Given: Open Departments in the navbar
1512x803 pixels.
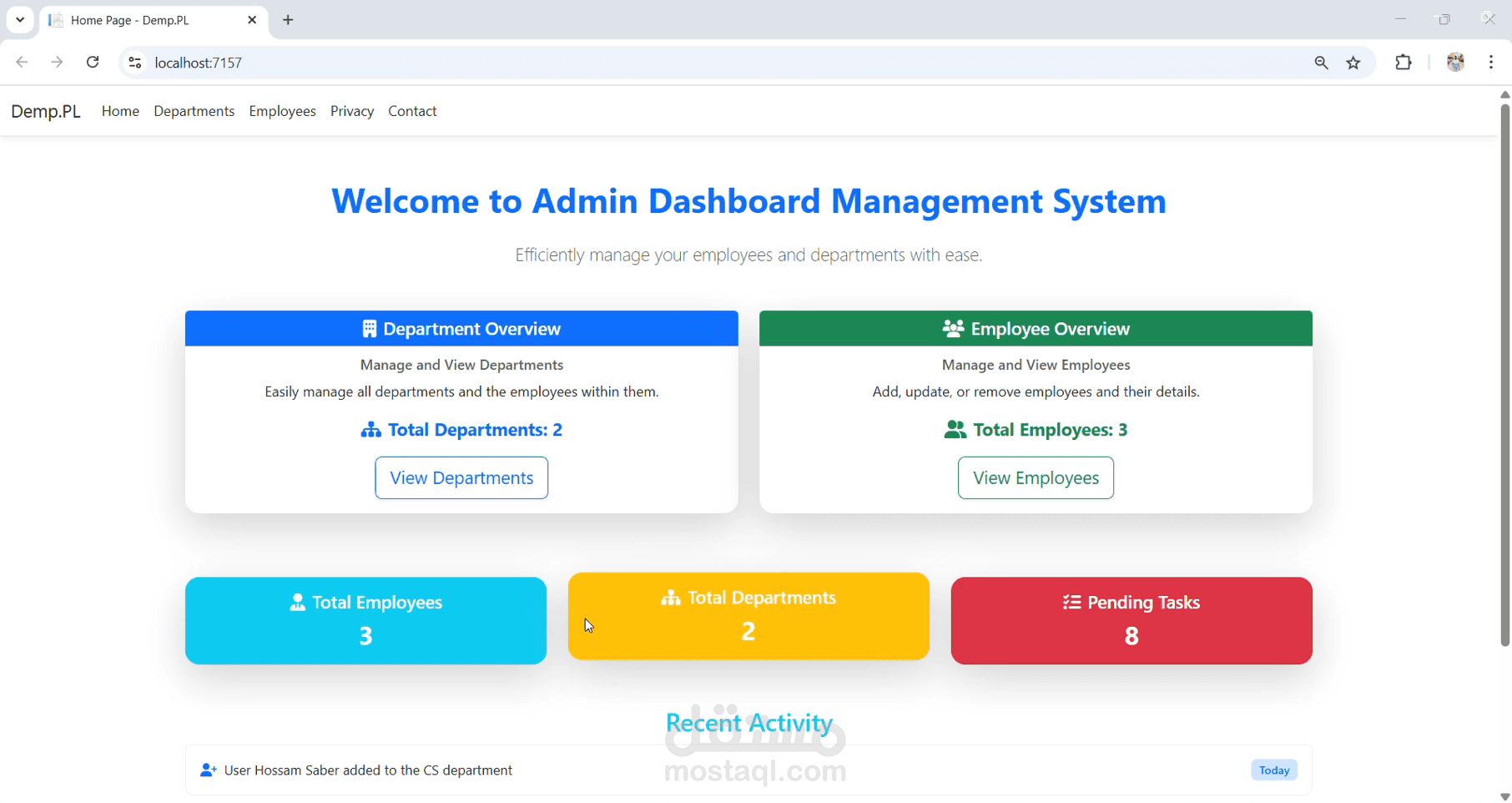Looking at the screenshot, I should 194,111.
